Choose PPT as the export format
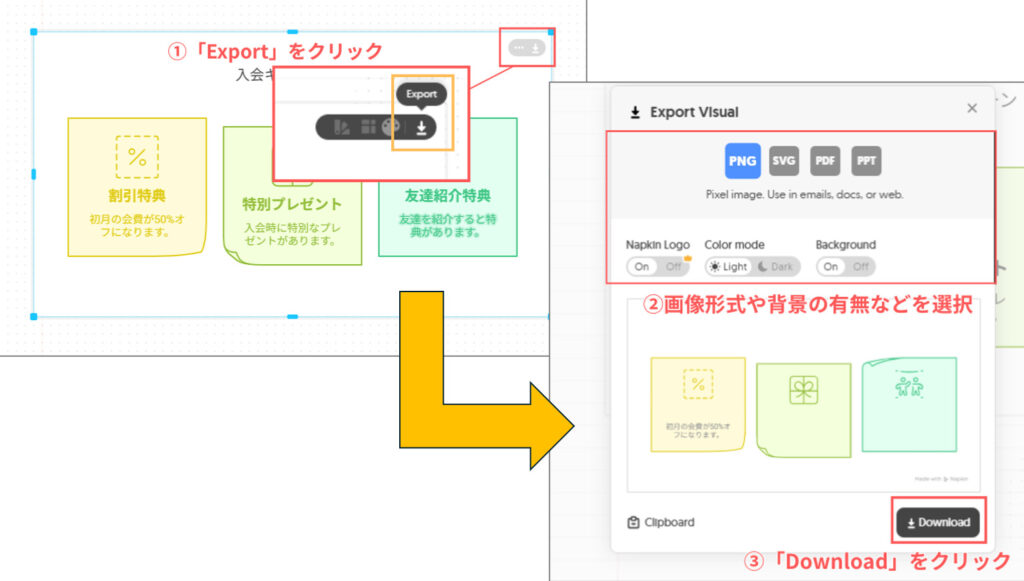Screen dimensions: 1024x581 866,161
